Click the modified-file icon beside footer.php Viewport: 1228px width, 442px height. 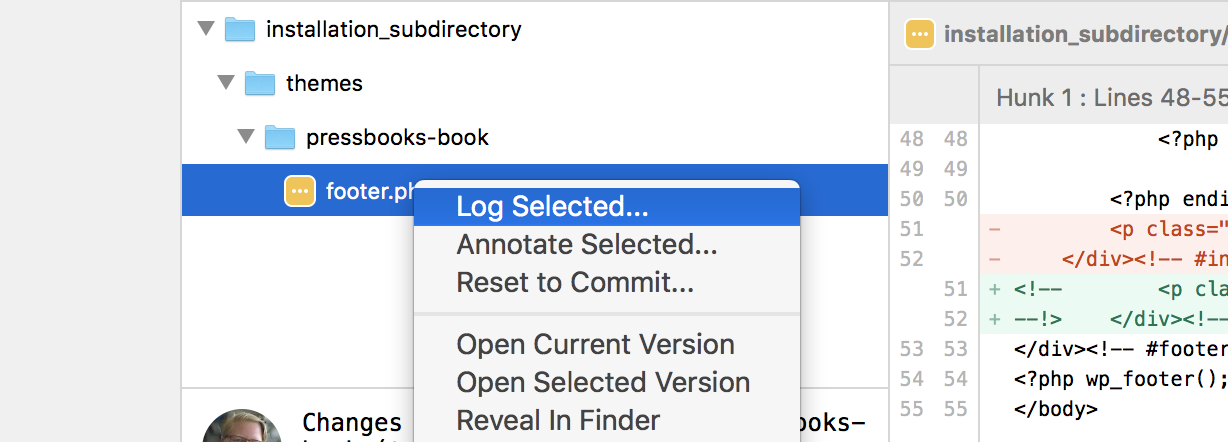tap(300, 190)
